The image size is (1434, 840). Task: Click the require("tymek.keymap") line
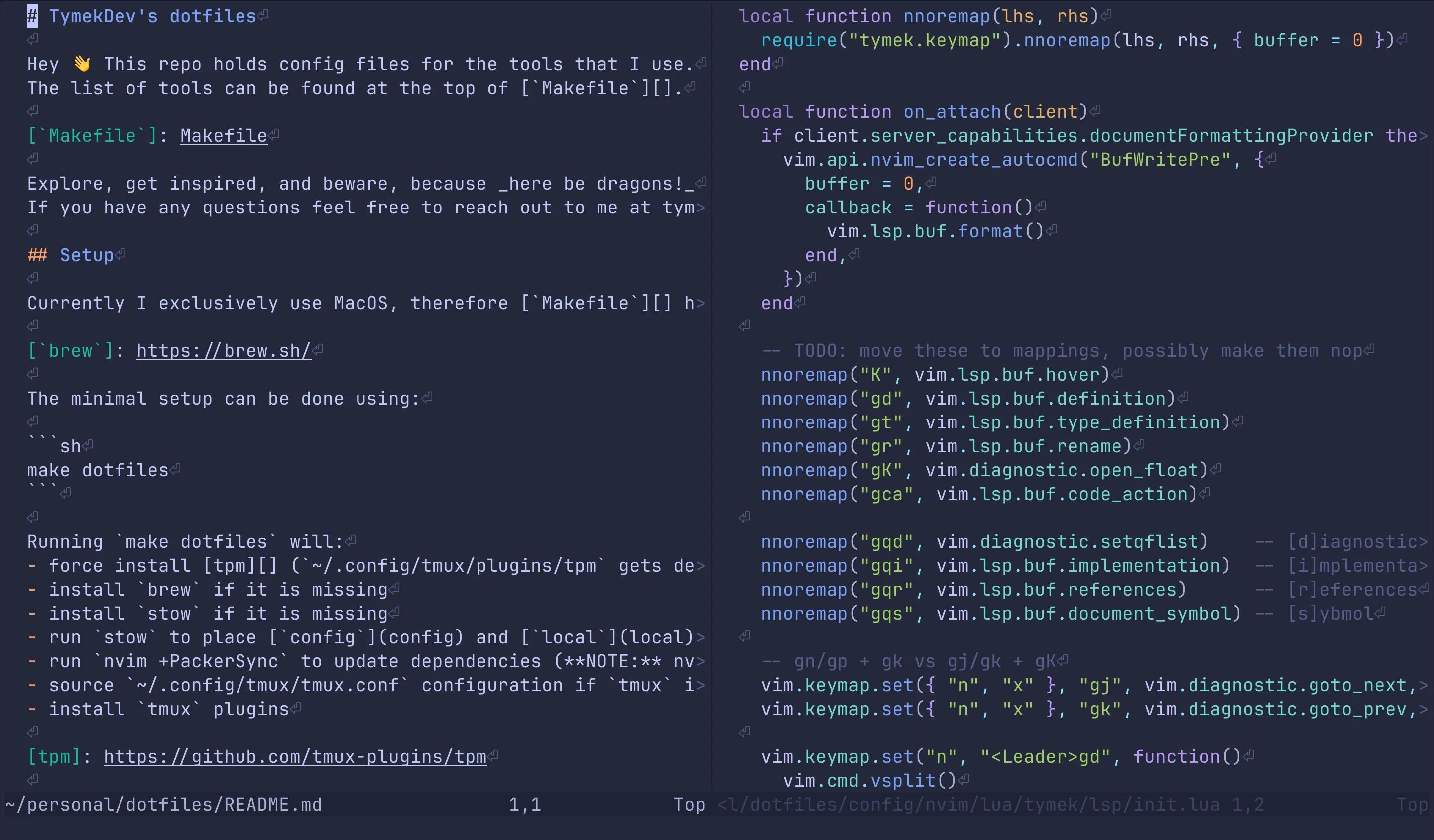pos(1078,40)
